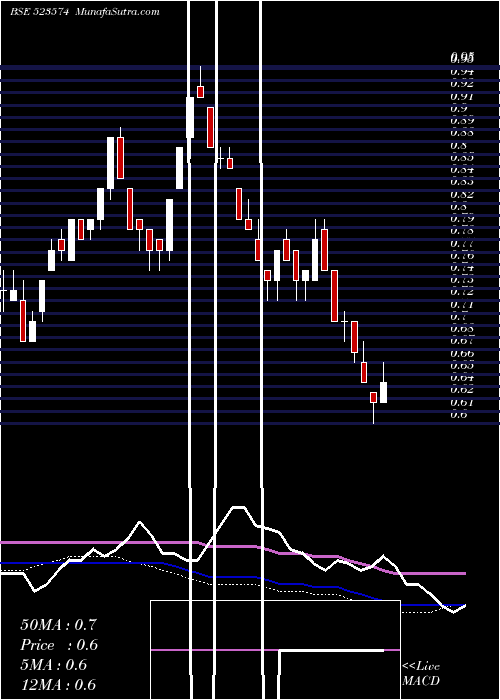Click the 0.91 price axis label
Viewport: 500px width, 700px height.
tap(462, 96)
